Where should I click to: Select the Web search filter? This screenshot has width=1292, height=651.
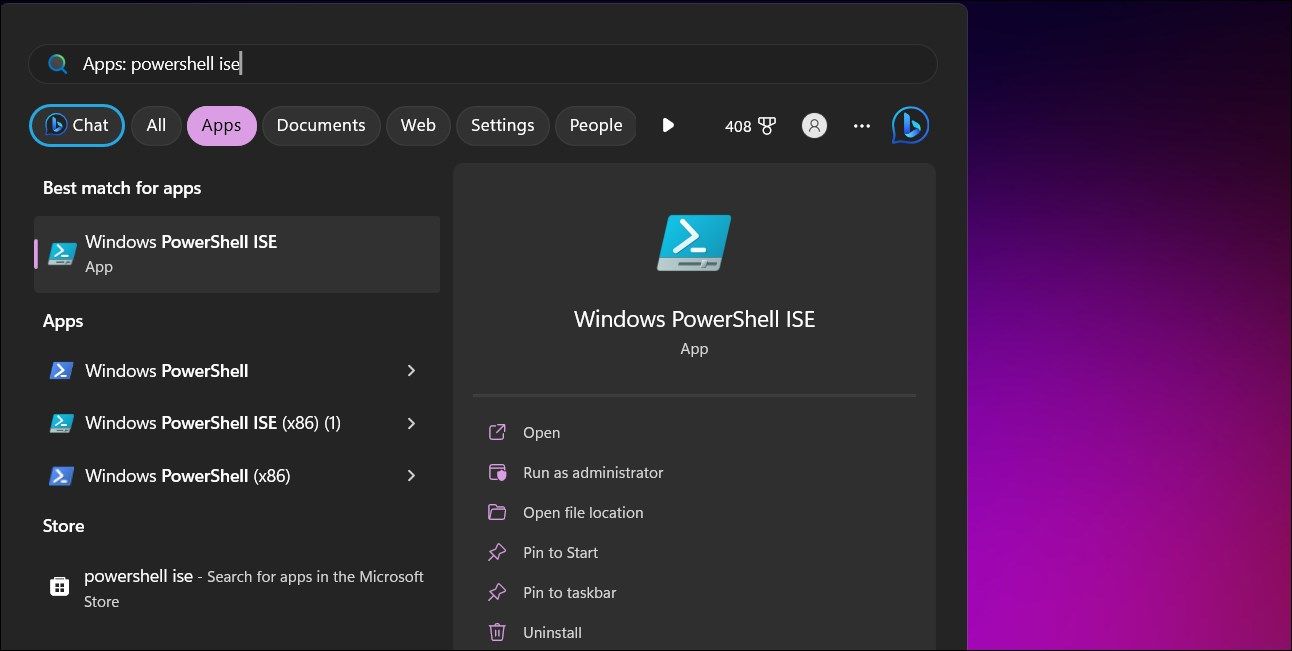point(418,125)
